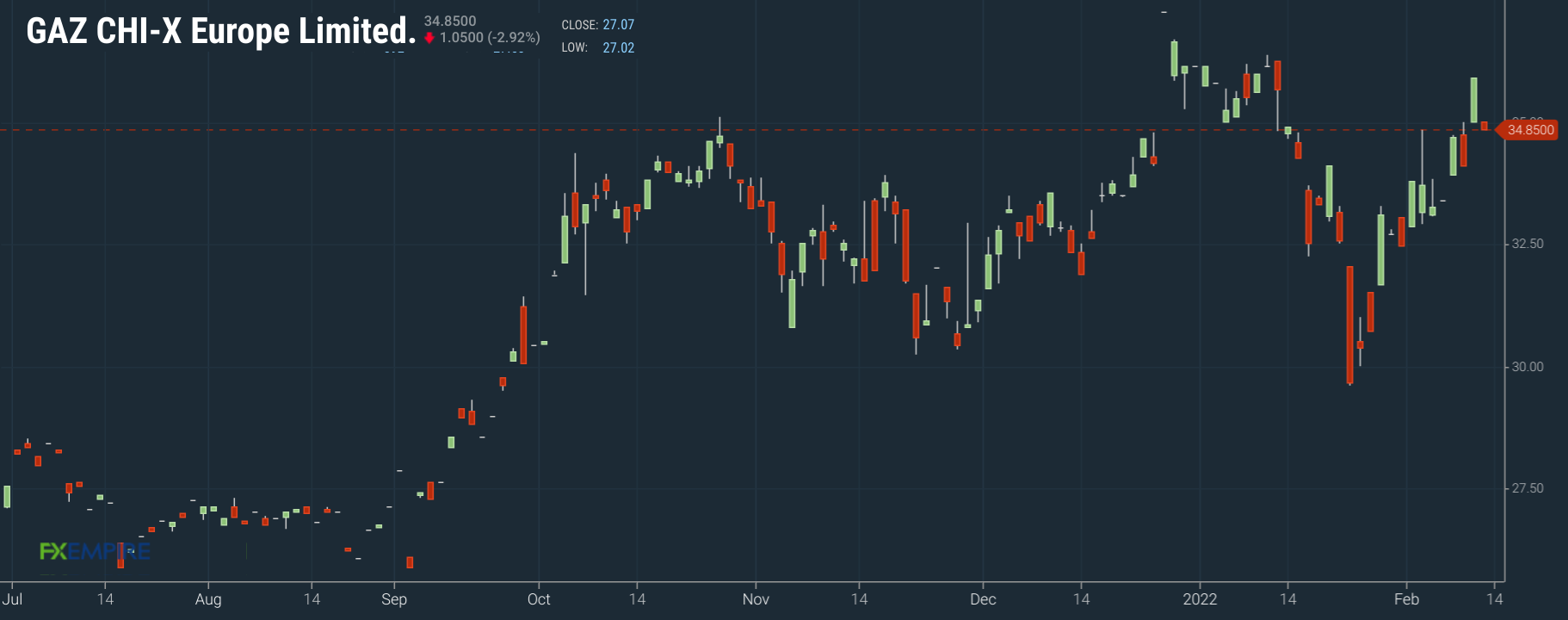Screen dimensions: 1568x620
Task: Click the Nov label on time axis
Action: tap(756, 598)
